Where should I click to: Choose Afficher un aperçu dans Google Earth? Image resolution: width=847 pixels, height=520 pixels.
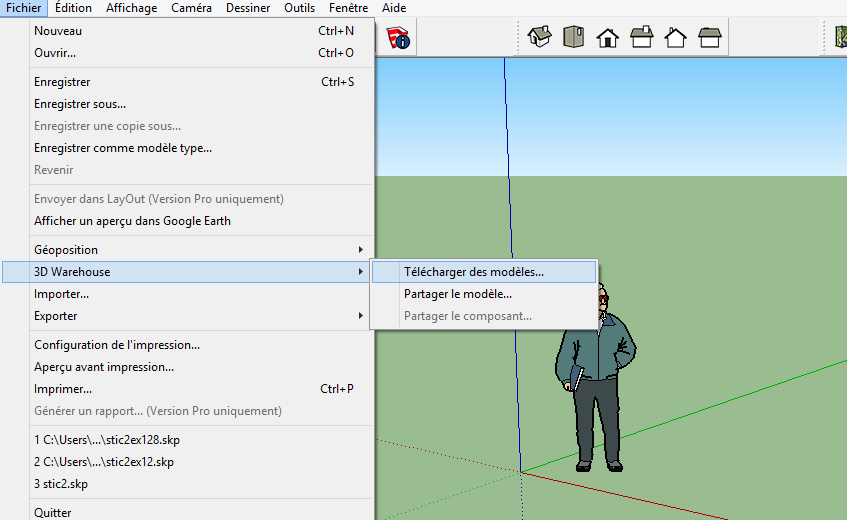click(188, 221)
